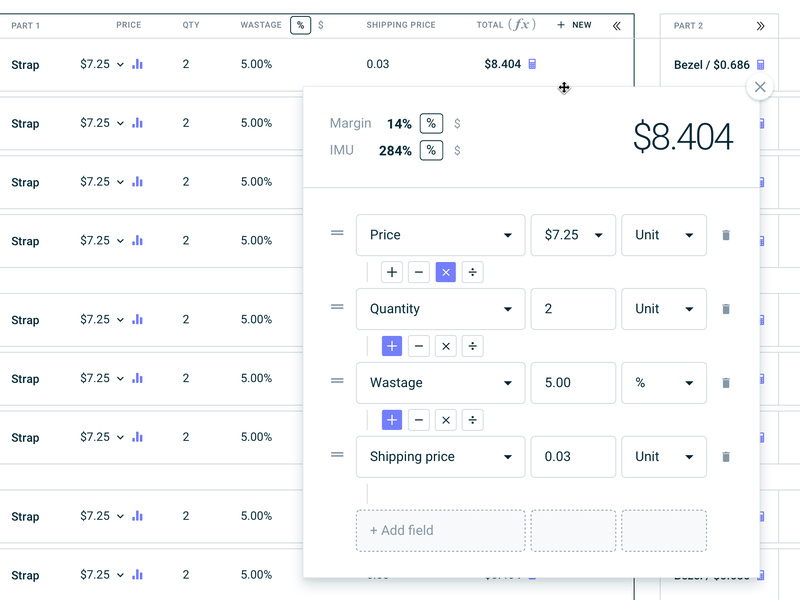Grab drag handle of Shipping price row
Image resolution: width=800 pixels, height=600 pixels.
click(337, 455)
